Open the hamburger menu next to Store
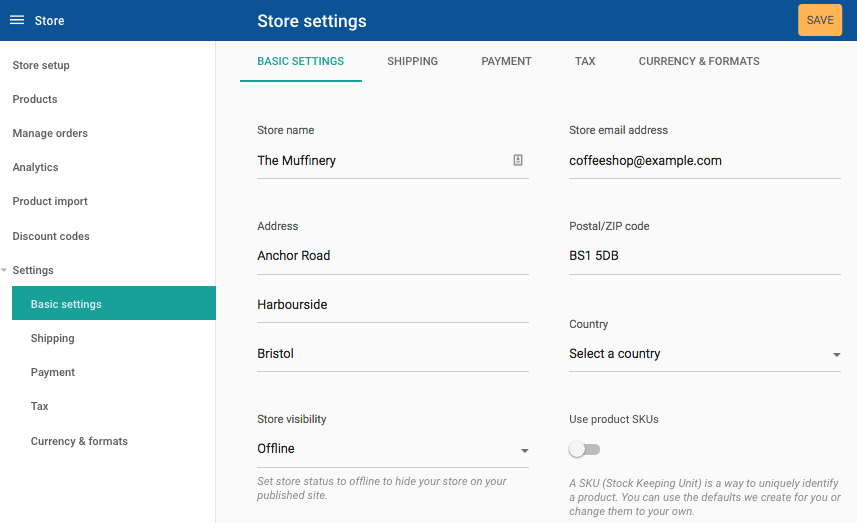 (x=17, y=20)
